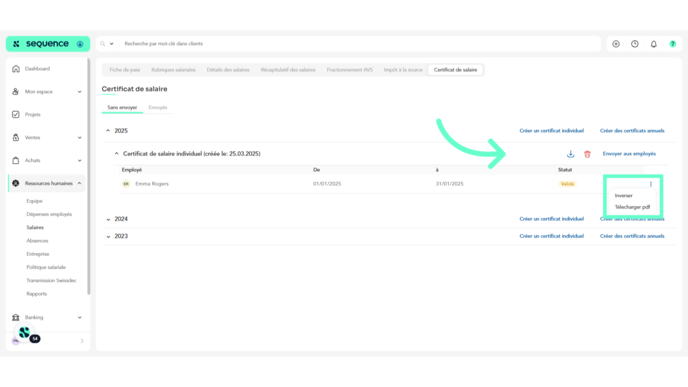Screen dimensions: 688x387
Task: Click the sidebar bottom right arrow
Action: click(82, 341)
